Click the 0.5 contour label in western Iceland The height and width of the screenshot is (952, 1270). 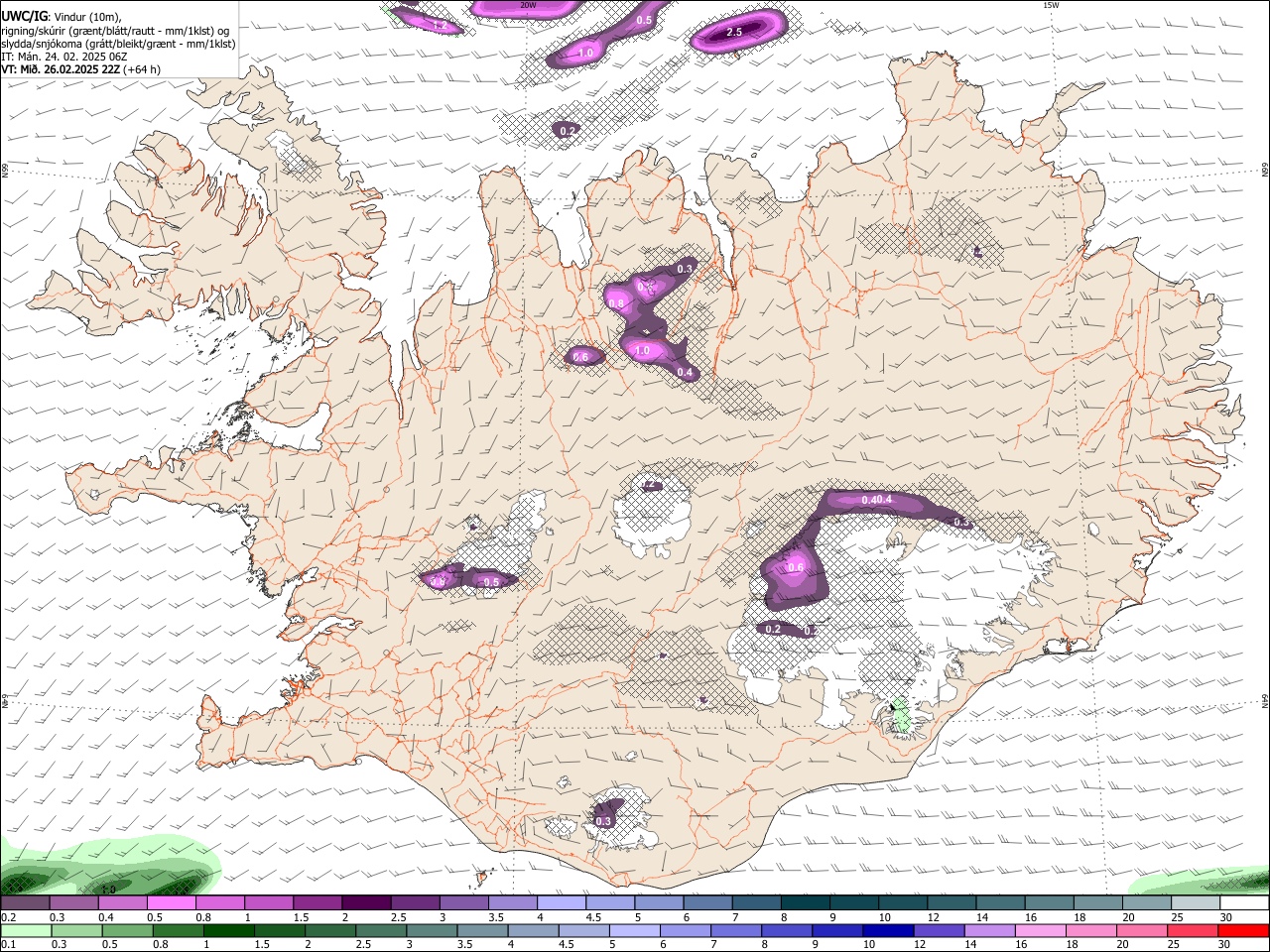[x=491, y=582]
